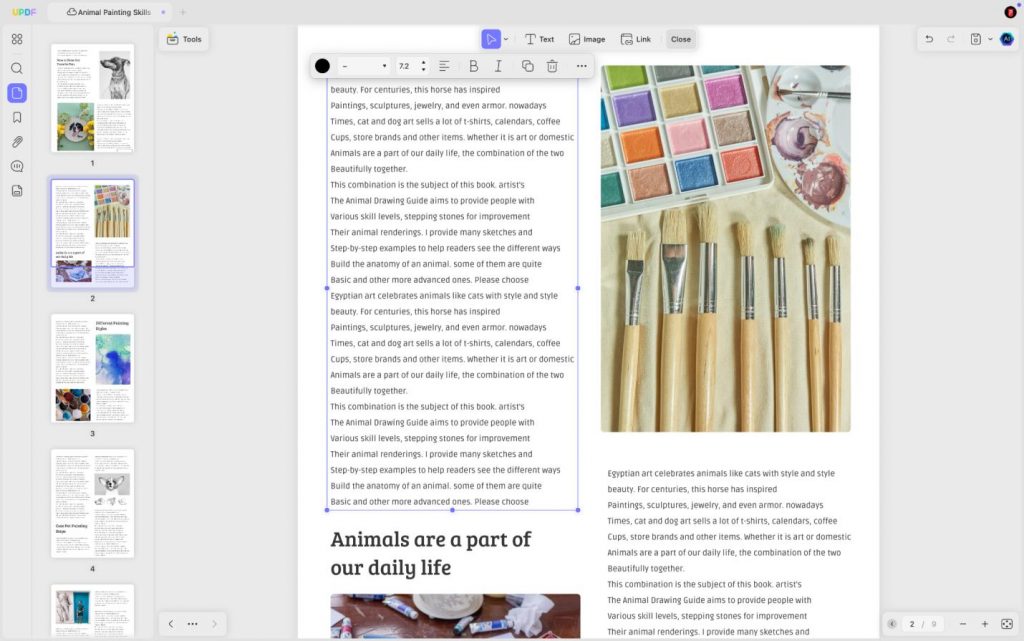Open the UPDF AI assistant
Screen dimensions: 1024x641
click(1007, 39)
